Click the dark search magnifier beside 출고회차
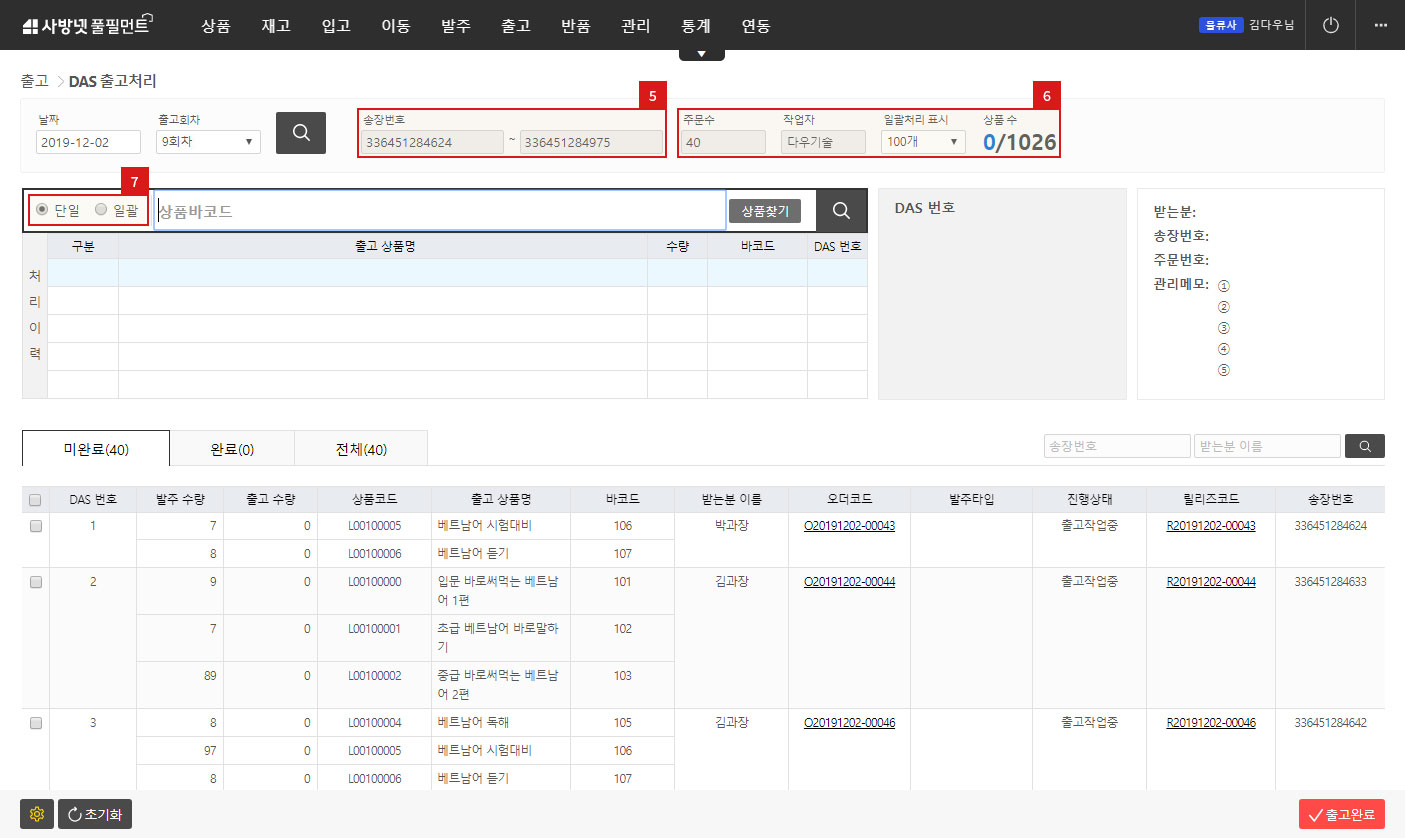1405x838 pixels. coord(300,132)
